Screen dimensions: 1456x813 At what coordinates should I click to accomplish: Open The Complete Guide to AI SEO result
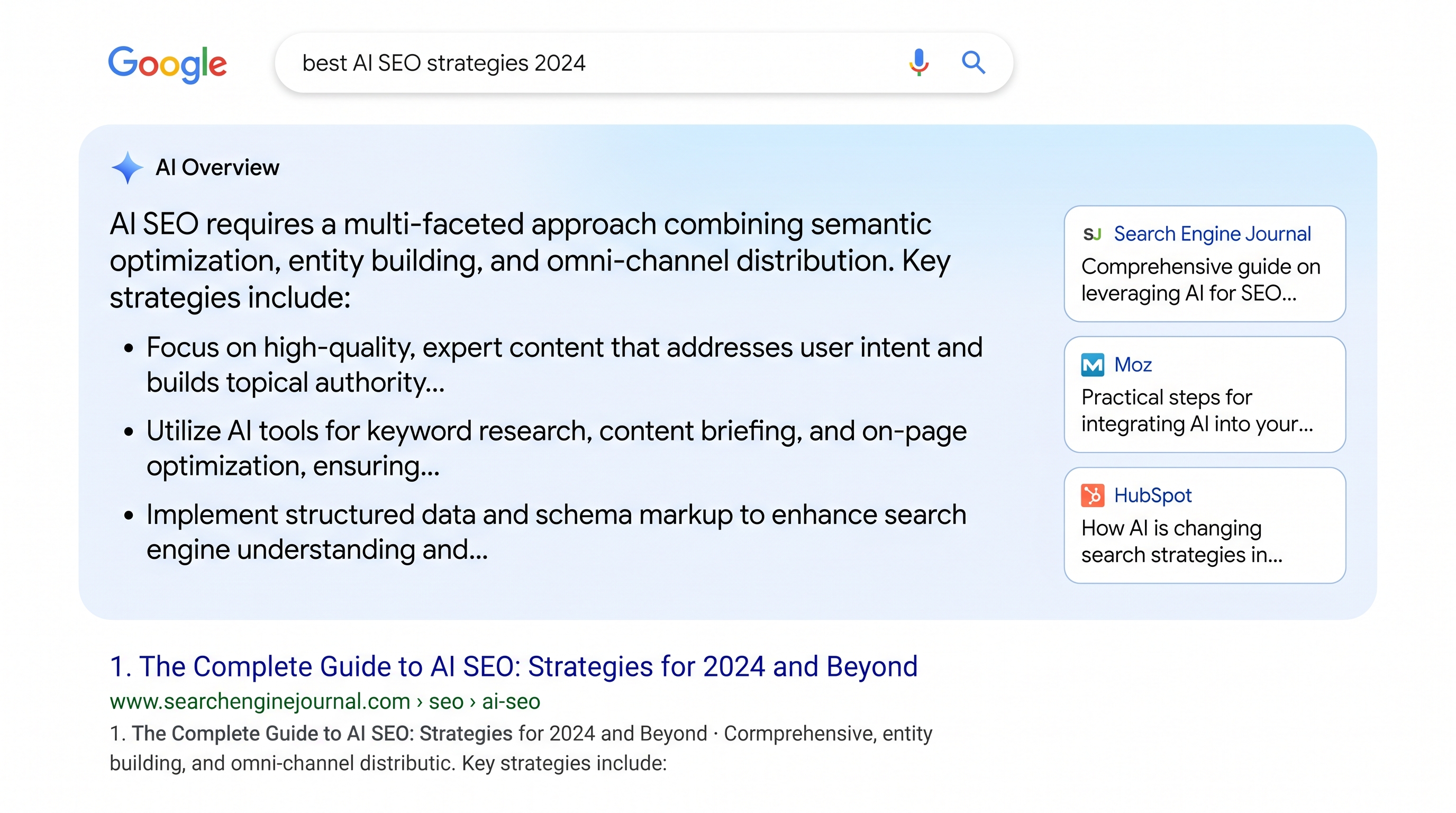[513, 666]
